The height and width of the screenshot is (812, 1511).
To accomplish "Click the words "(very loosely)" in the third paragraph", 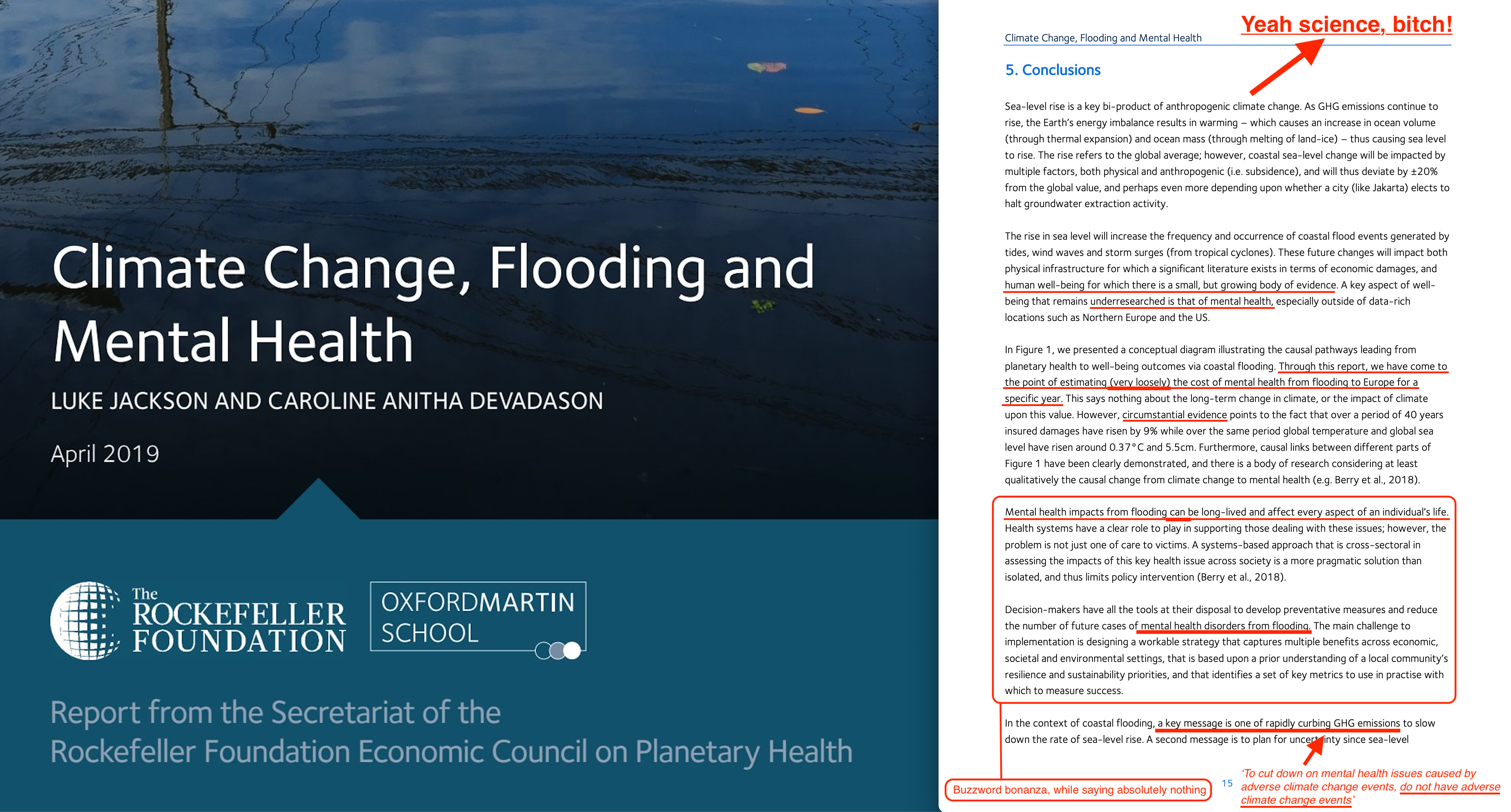I will (x=1139, y=382).
